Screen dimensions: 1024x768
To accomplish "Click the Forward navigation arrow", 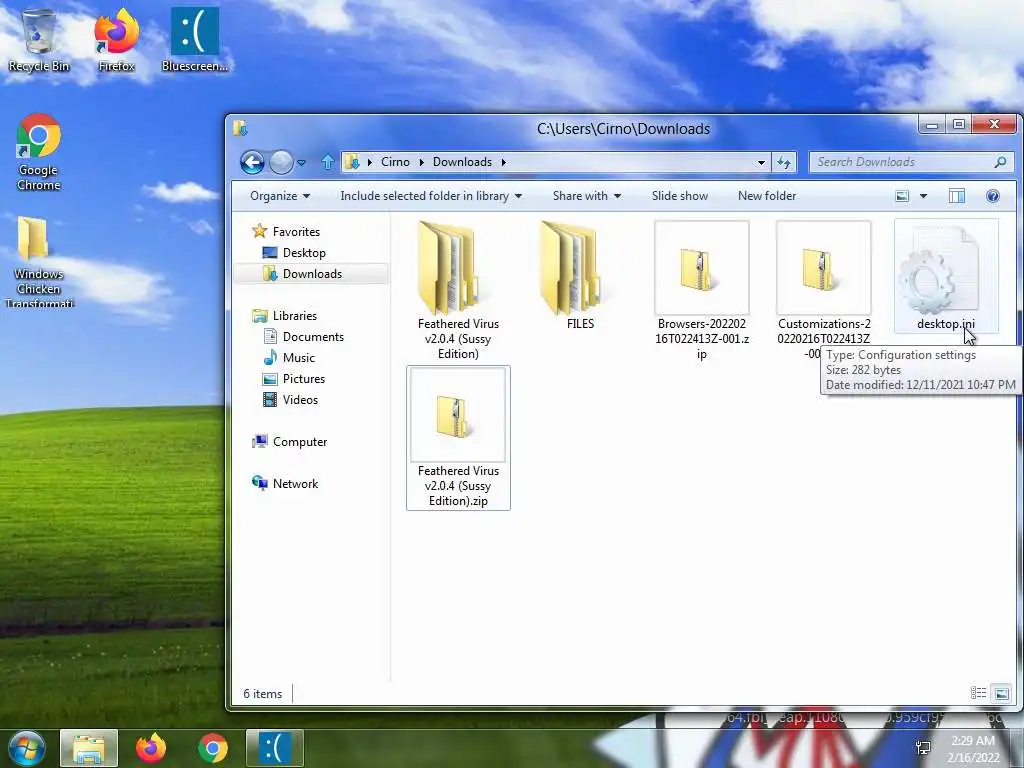I will pos(281,162).
